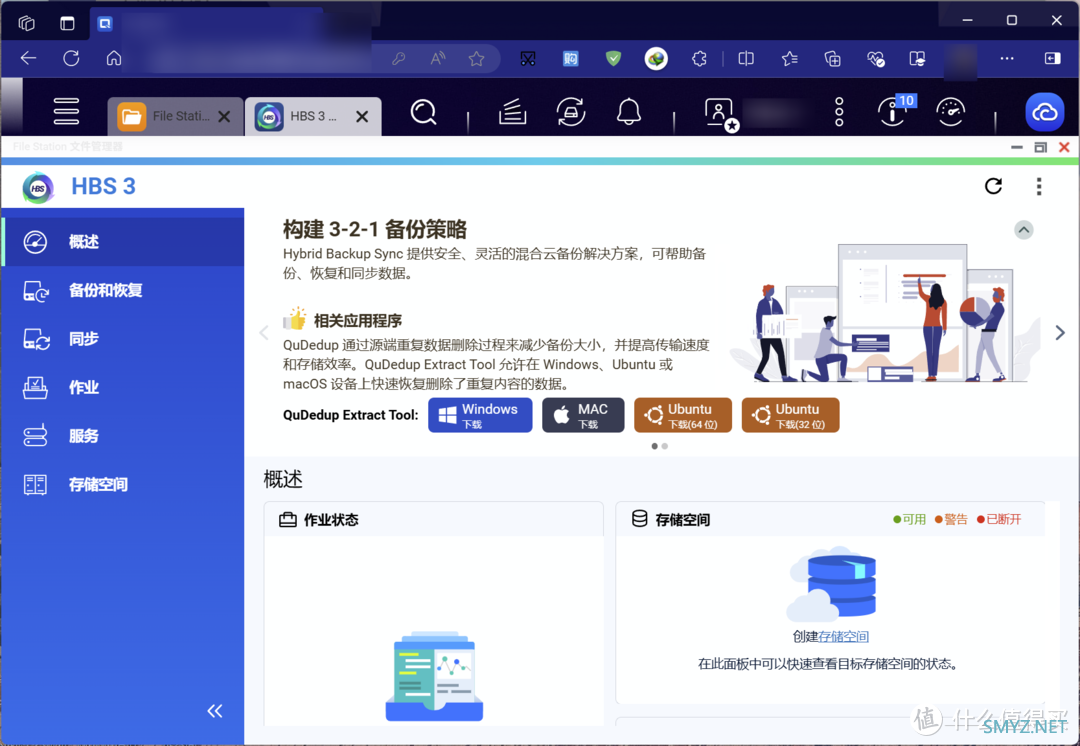Click the green shield extension icon
Viewport: 1080px width, 746px height.
coord(613,59)
